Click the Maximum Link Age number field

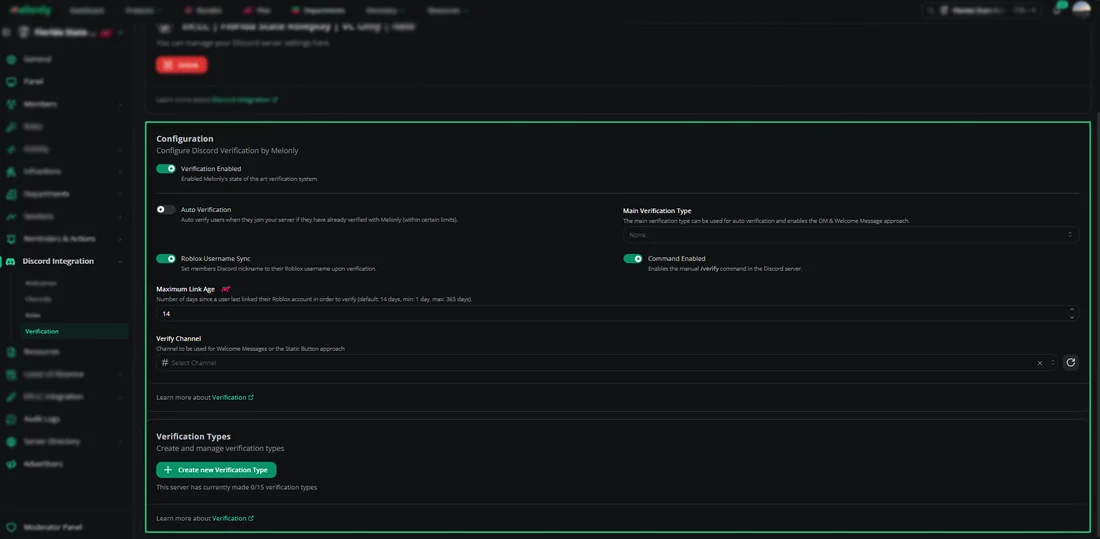[617, 314]
